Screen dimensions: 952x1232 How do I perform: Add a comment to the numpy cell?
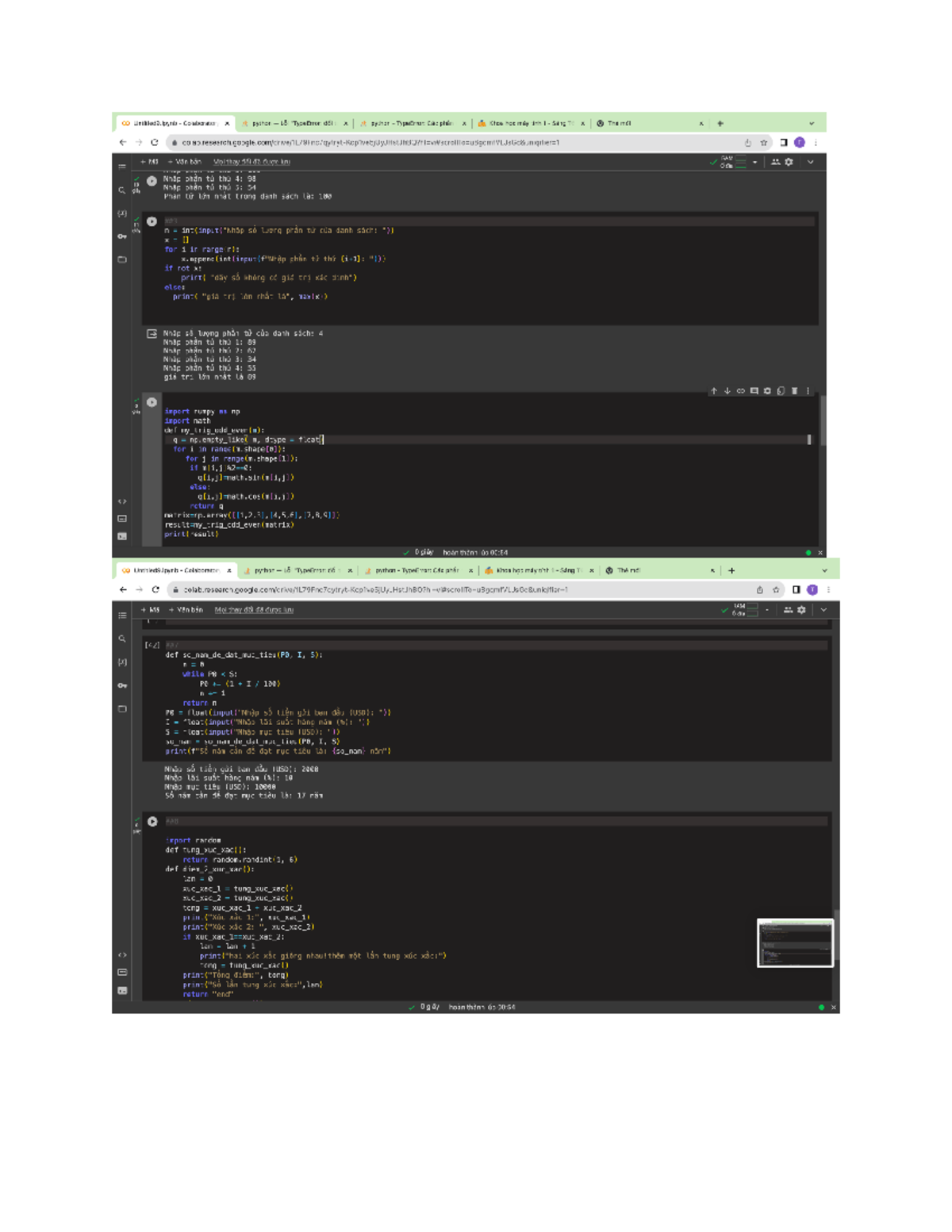754,391
